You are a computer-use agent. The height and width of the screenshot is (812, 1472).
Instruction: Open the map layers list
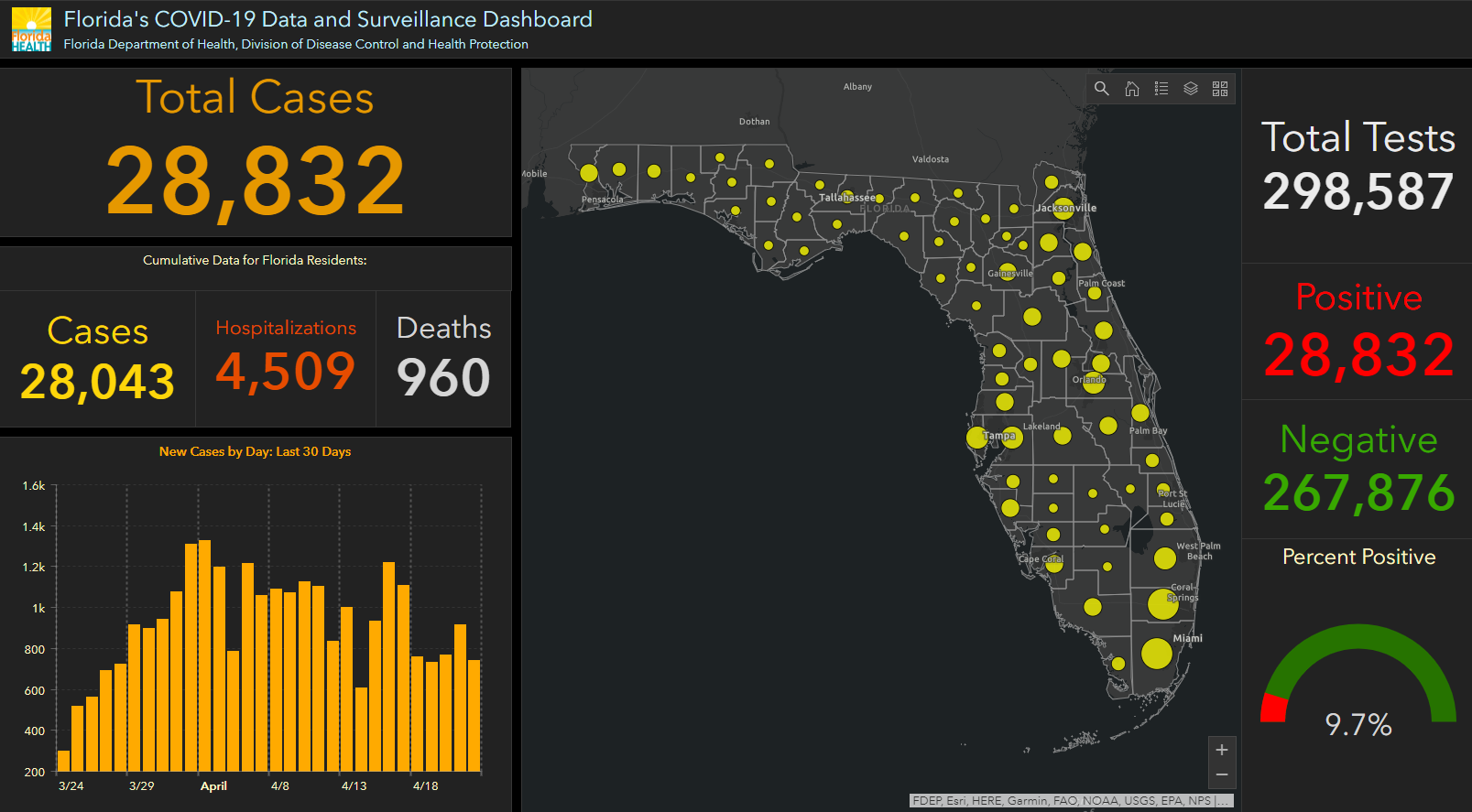point(1191,89)
